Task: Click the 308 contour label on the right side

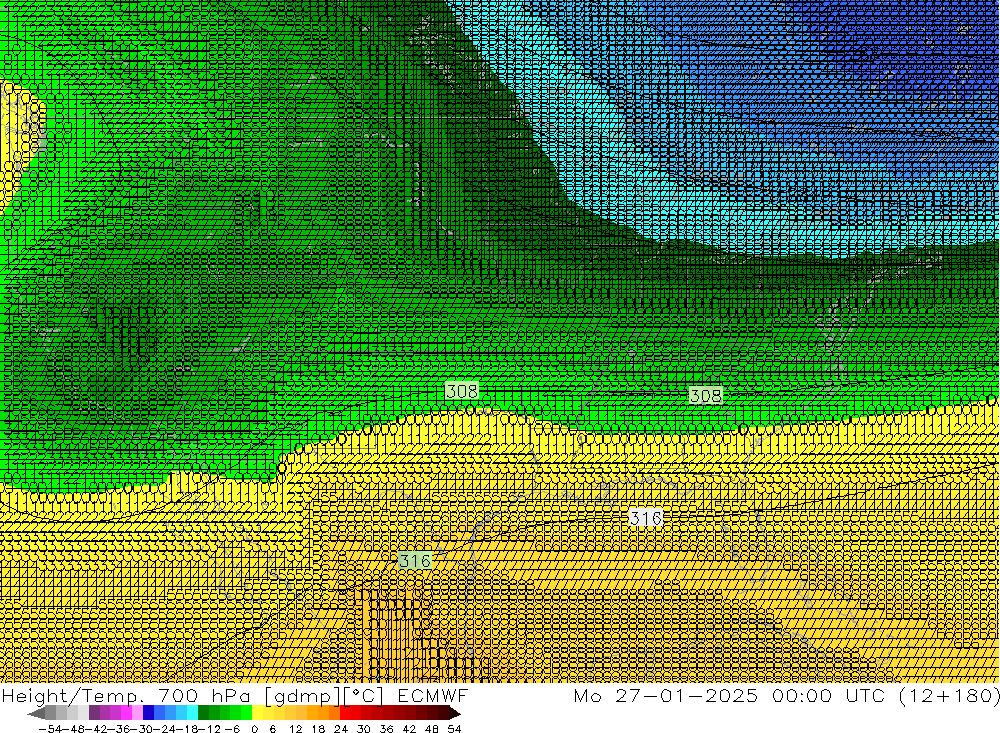Action: click(x=706, y=395)
